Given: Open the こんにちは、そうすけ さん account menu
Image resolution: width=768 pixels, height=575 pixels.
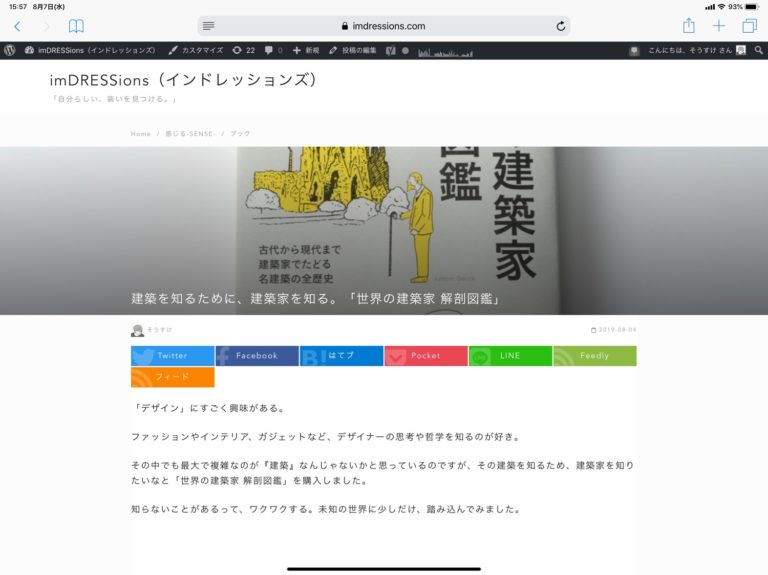Looking at the screenshot, I should tap(696, 50).
